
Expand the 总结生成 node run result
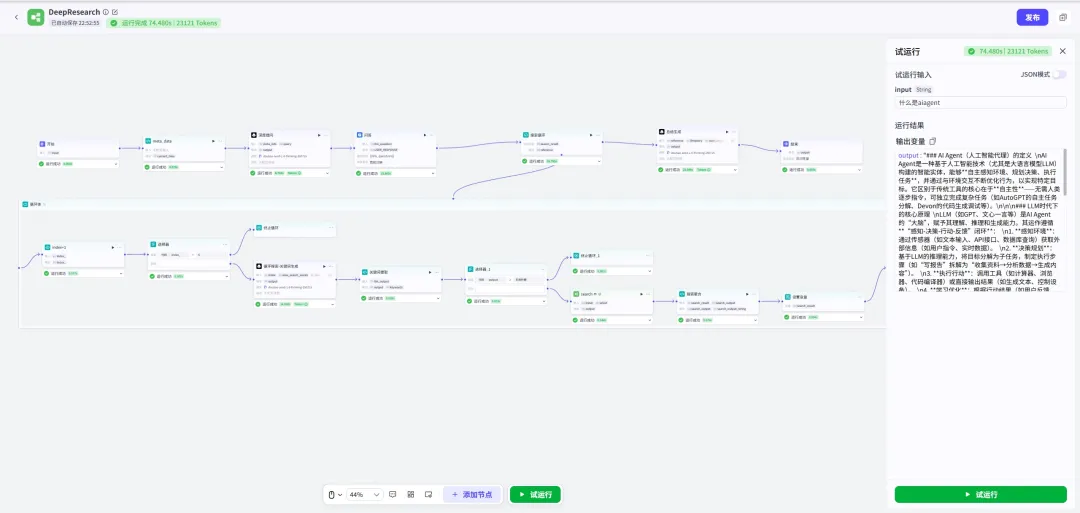point(734,169)
